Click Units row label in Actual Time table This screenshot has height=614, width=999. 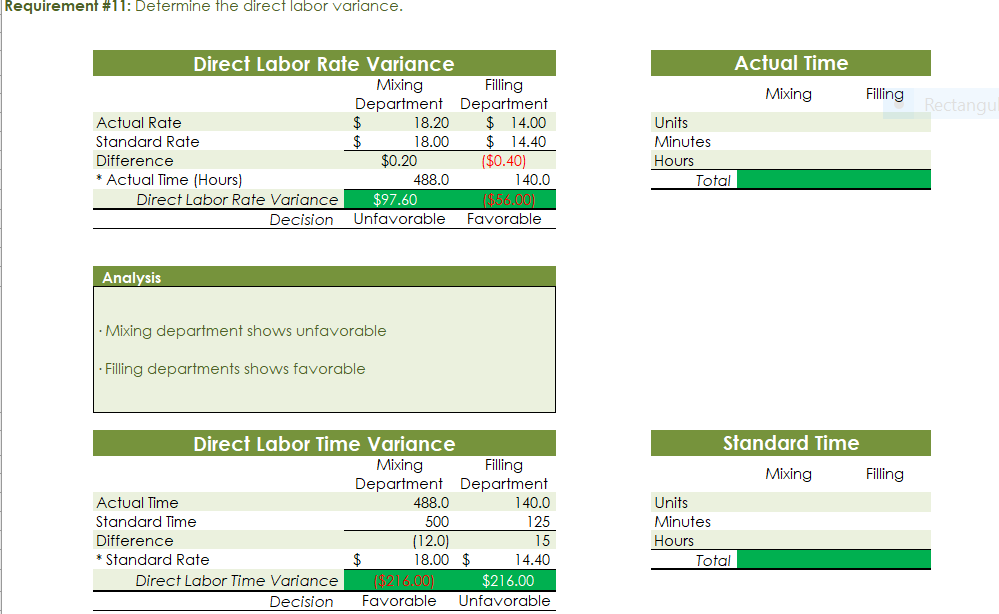671,122
